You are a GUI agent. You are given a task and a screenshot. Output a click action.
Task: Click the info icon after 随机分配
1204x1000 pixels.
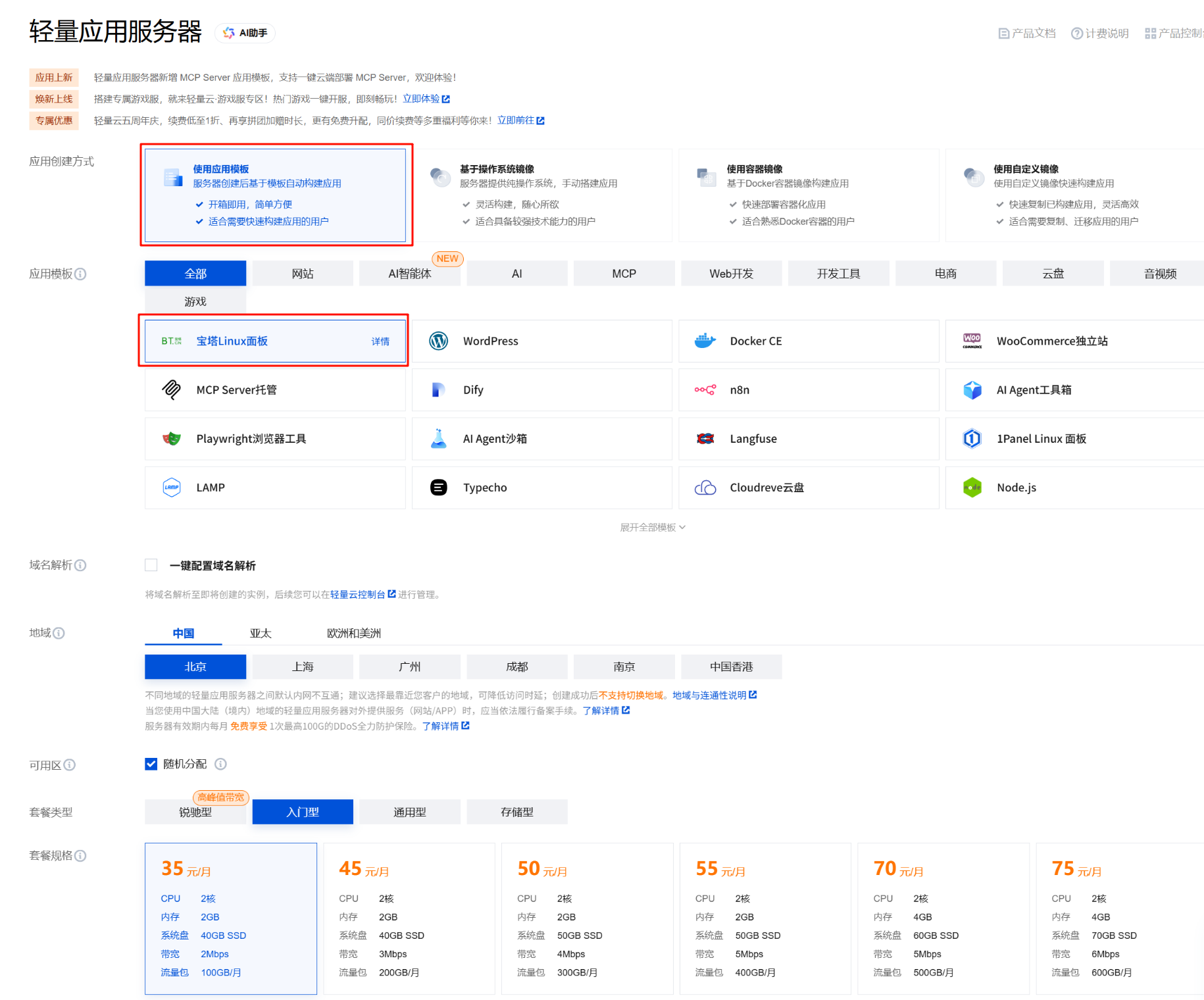click(x=221, y=764)
